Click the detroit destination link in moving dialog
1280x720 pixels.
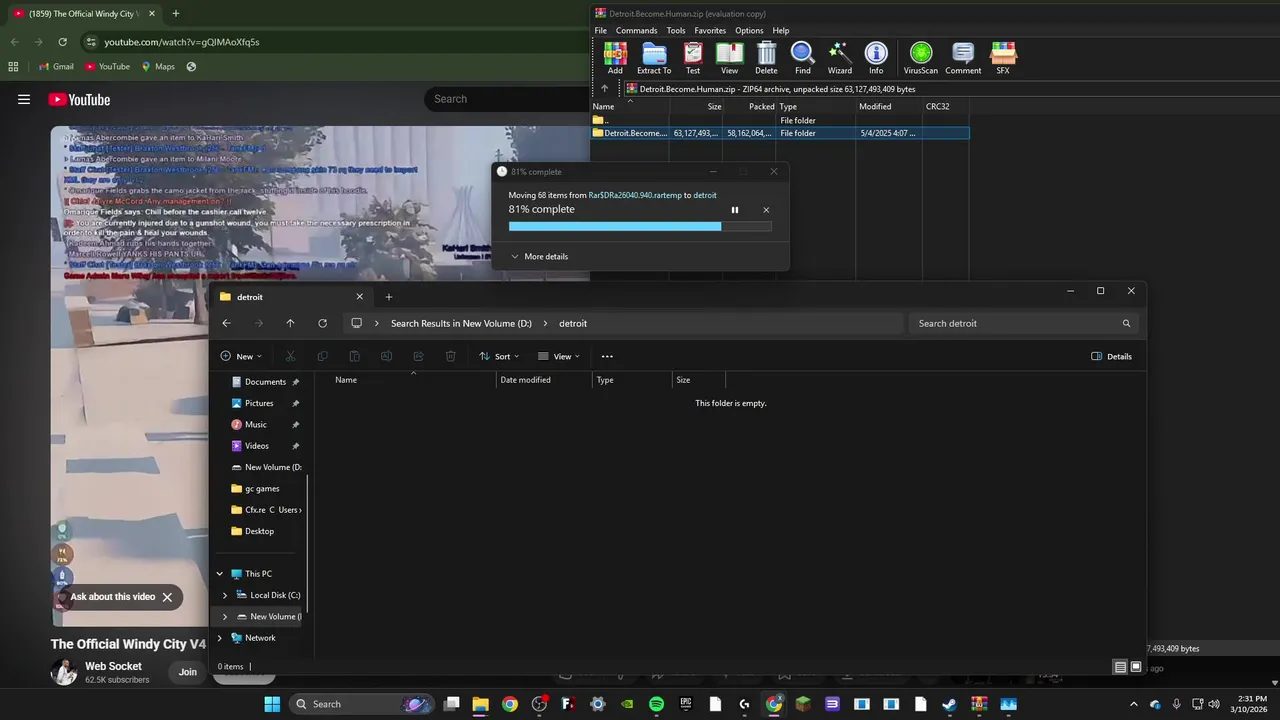pos(705,195)
